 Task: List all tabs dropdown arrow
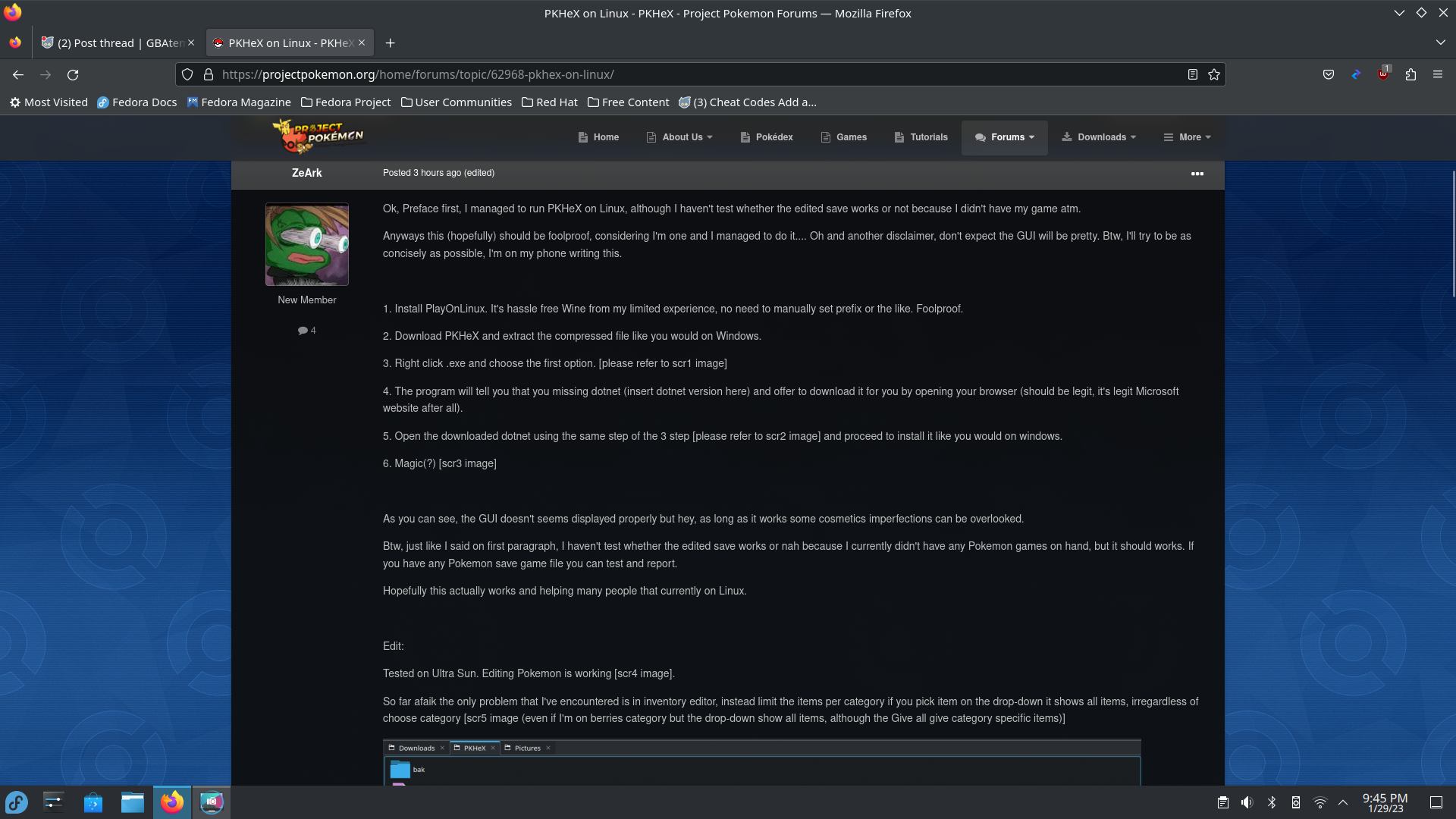(x=1440, y=43)
